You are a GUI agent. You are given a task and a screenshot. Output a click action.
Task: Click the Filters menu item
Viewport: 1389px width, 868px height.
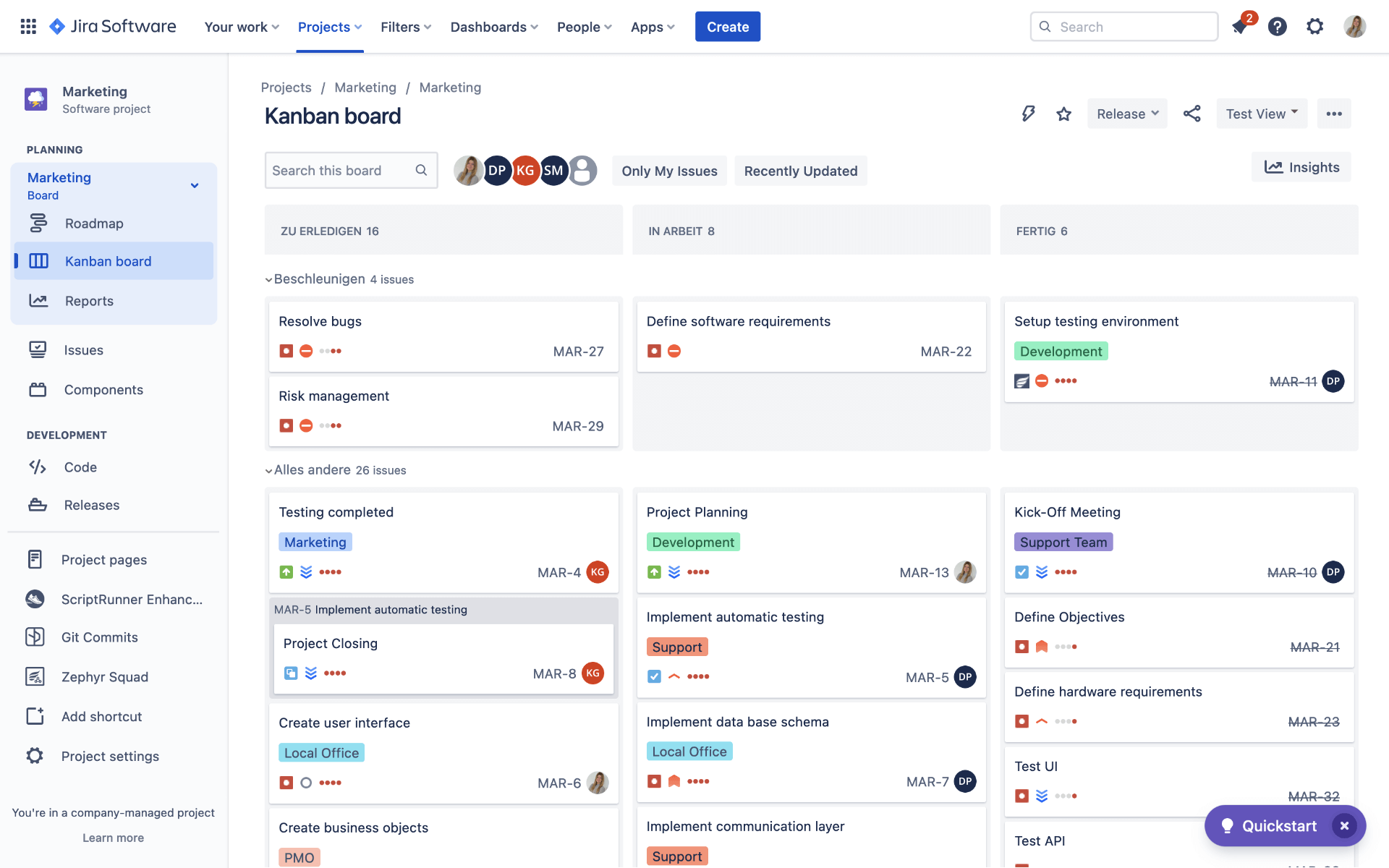click(x=399, y=26)
